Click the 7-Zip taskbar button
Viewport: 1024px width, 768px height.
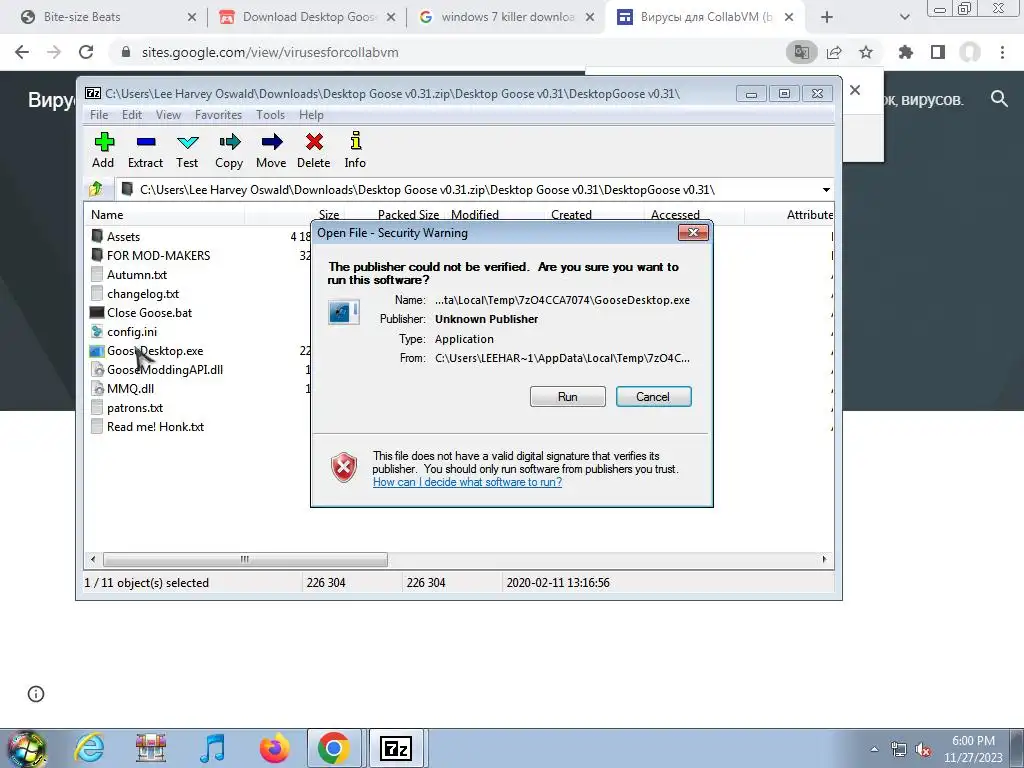[396, 748]
